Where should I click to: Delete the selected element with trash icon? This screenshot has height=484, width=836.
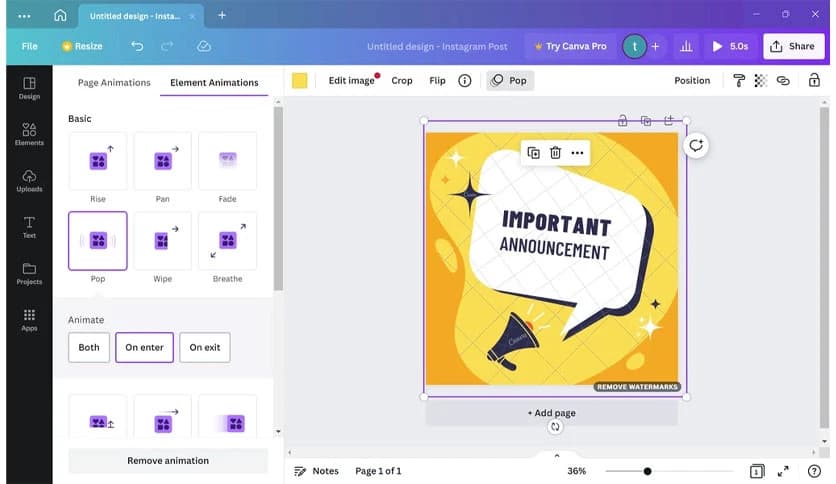555,153
